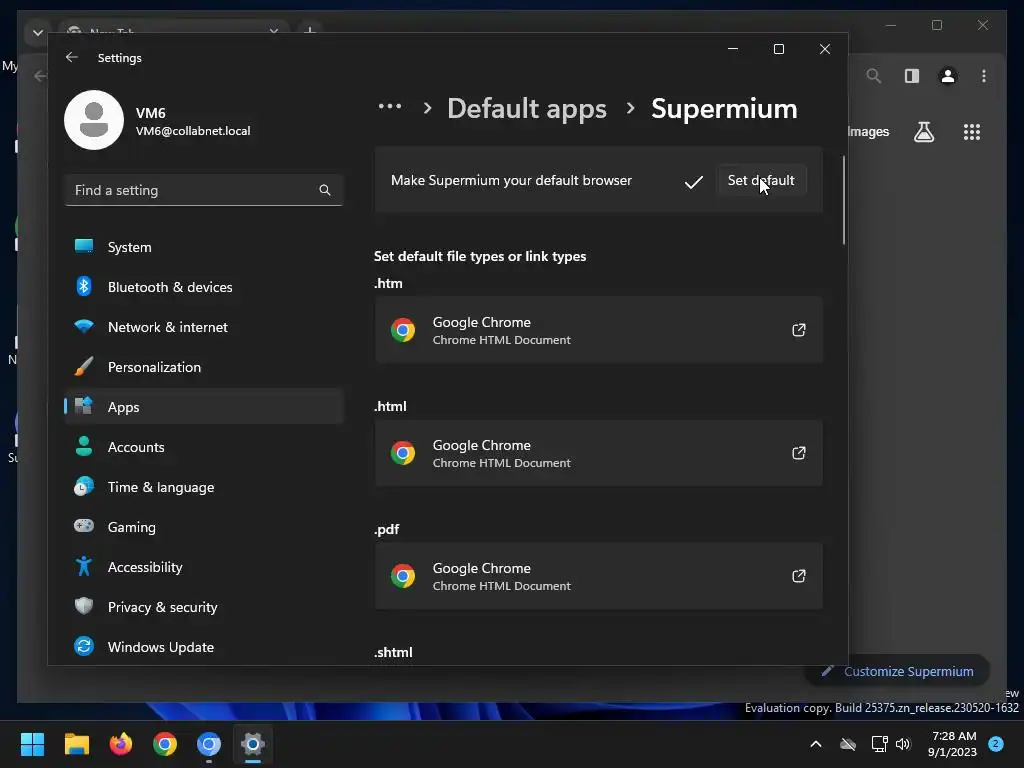This screenshot has width=1024, height=768.
Task: Click the Settings page vertical scrollbar
Action: [844, 200]
